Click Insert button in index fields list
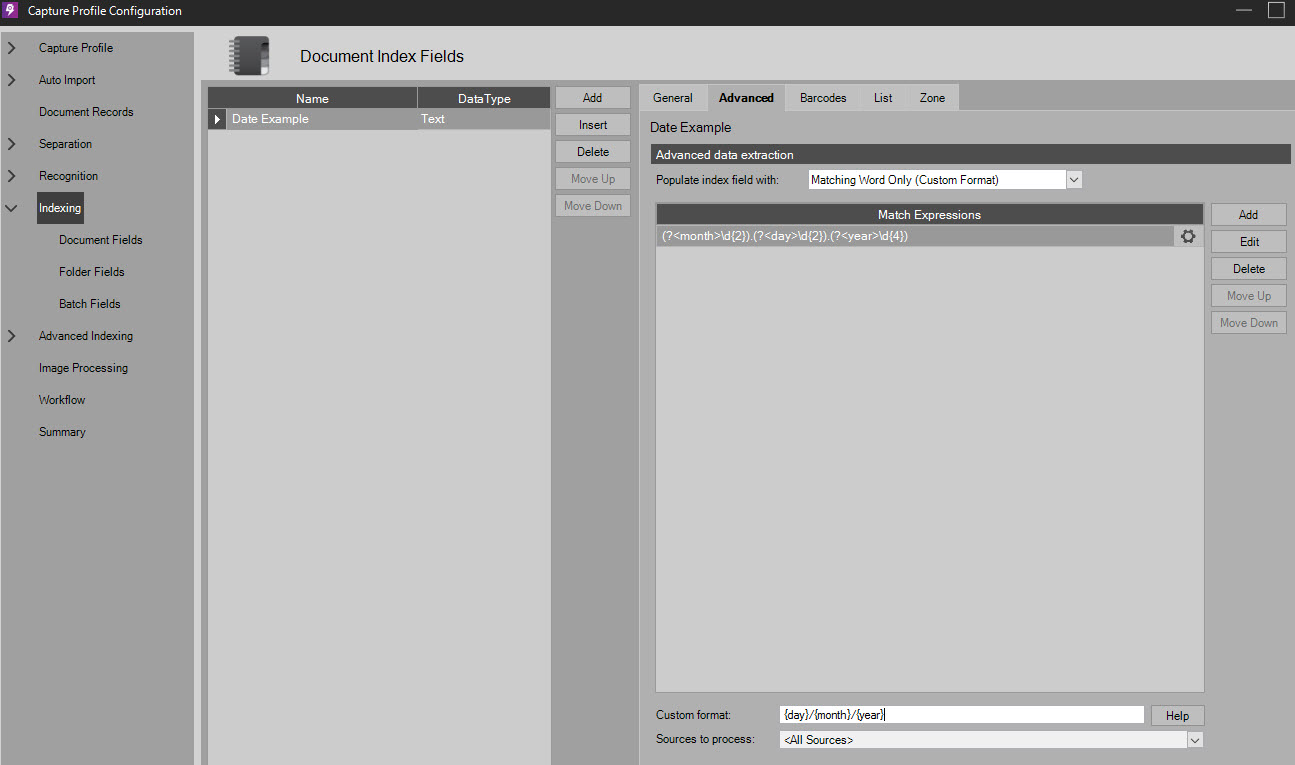The width and height of the screenshot is (1295, 765). click(592, 125)
